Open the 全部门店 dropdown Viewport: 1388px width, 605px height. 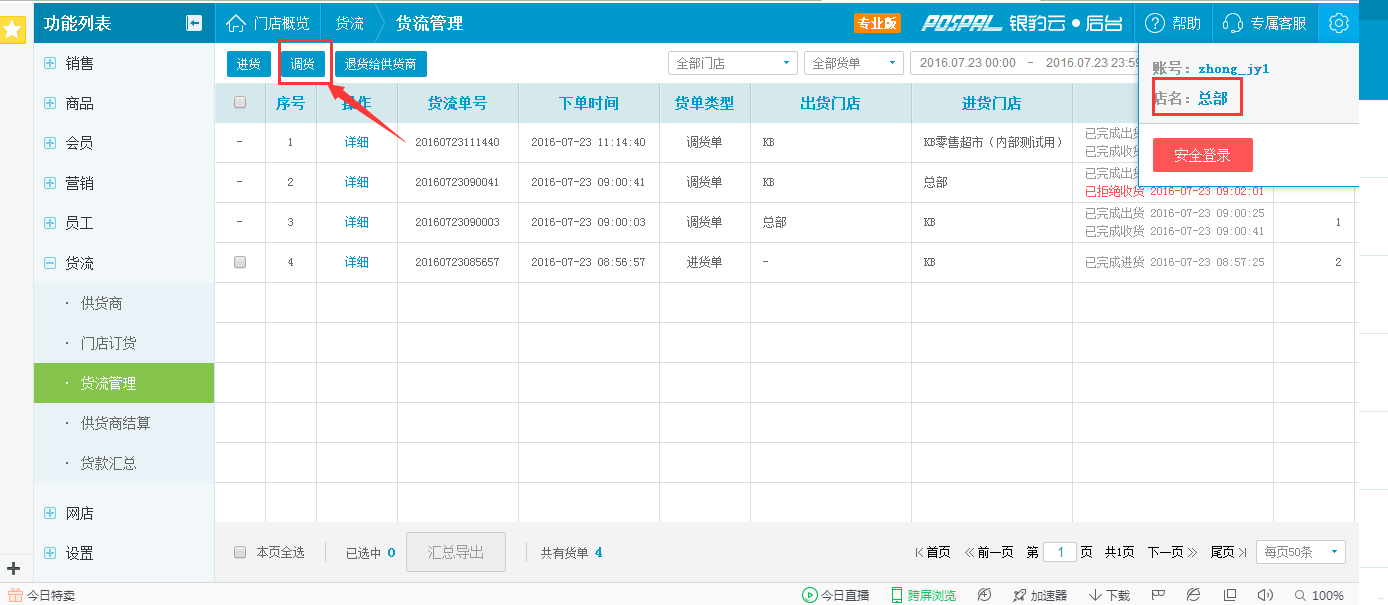[x=733, y=63]
